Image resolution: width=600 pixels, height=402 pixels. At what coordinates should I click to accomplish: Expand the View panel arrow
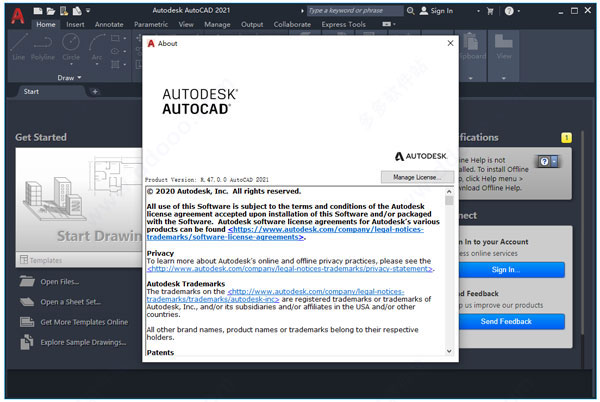point(504,78)
